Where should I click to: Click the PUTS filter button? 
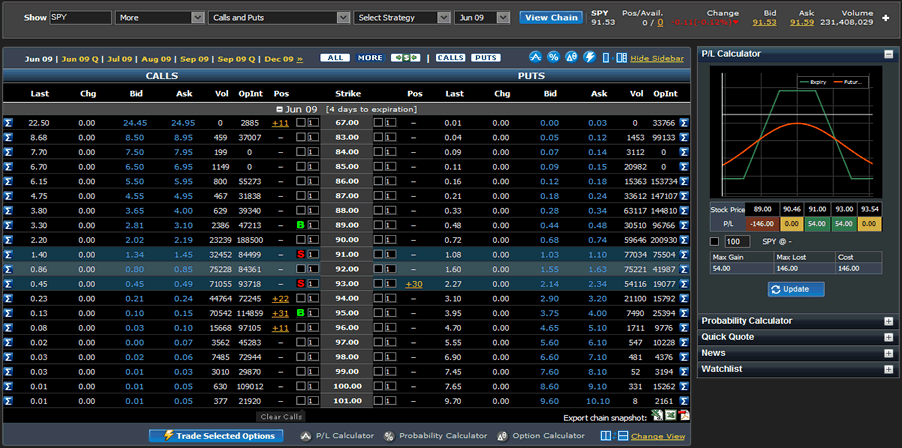click(x=486, y=58)
